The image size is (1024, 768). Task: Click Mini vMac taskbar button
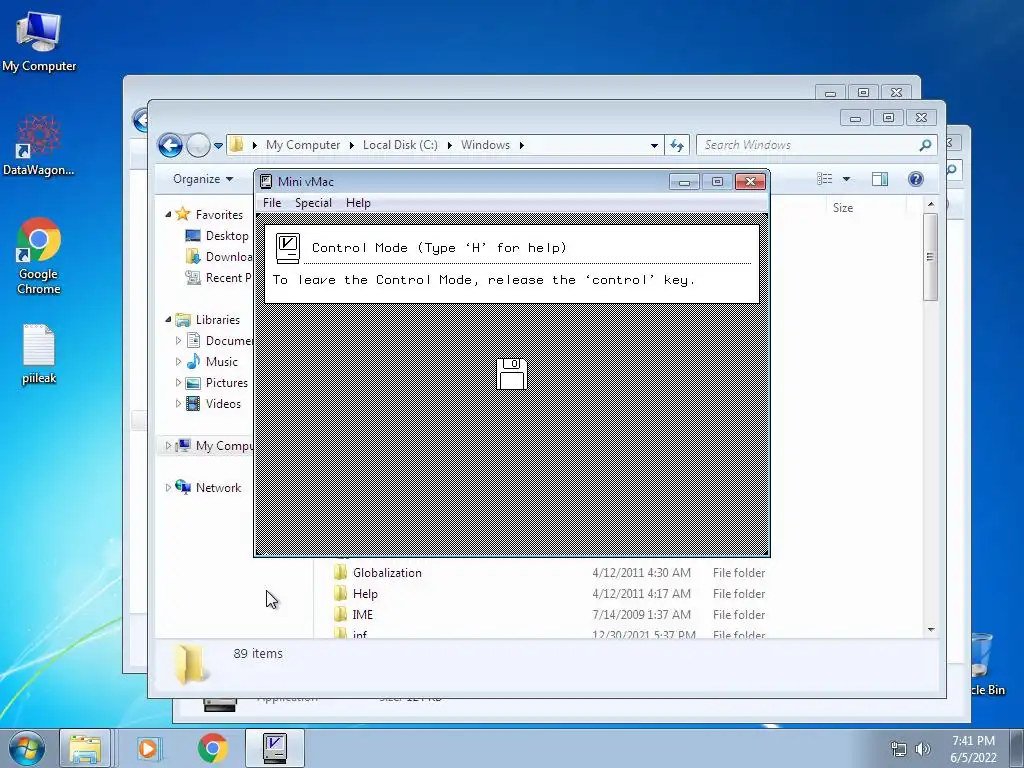(x=275, y=748)
